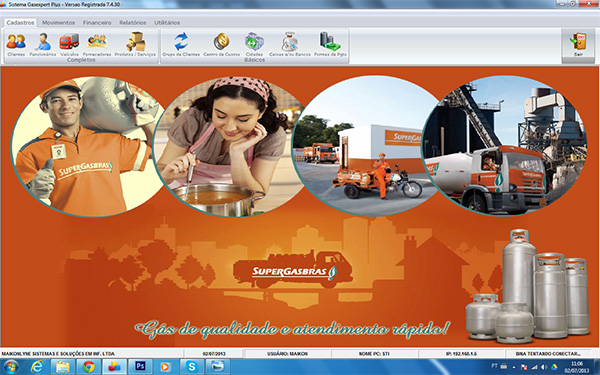
Task: Click the network signal tray icon
Action: [534, 367]
